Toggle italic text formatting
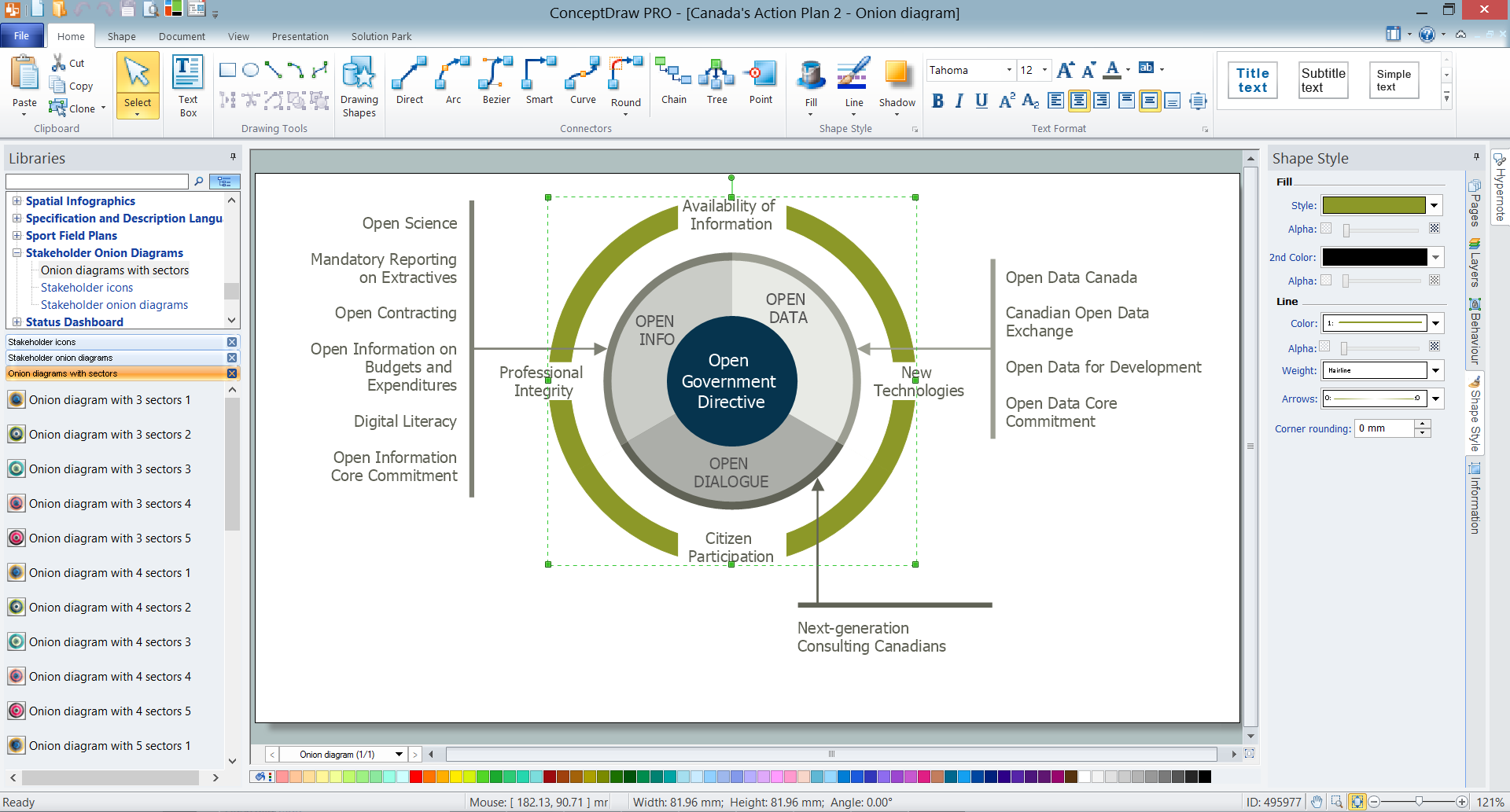 pos(959,101)
